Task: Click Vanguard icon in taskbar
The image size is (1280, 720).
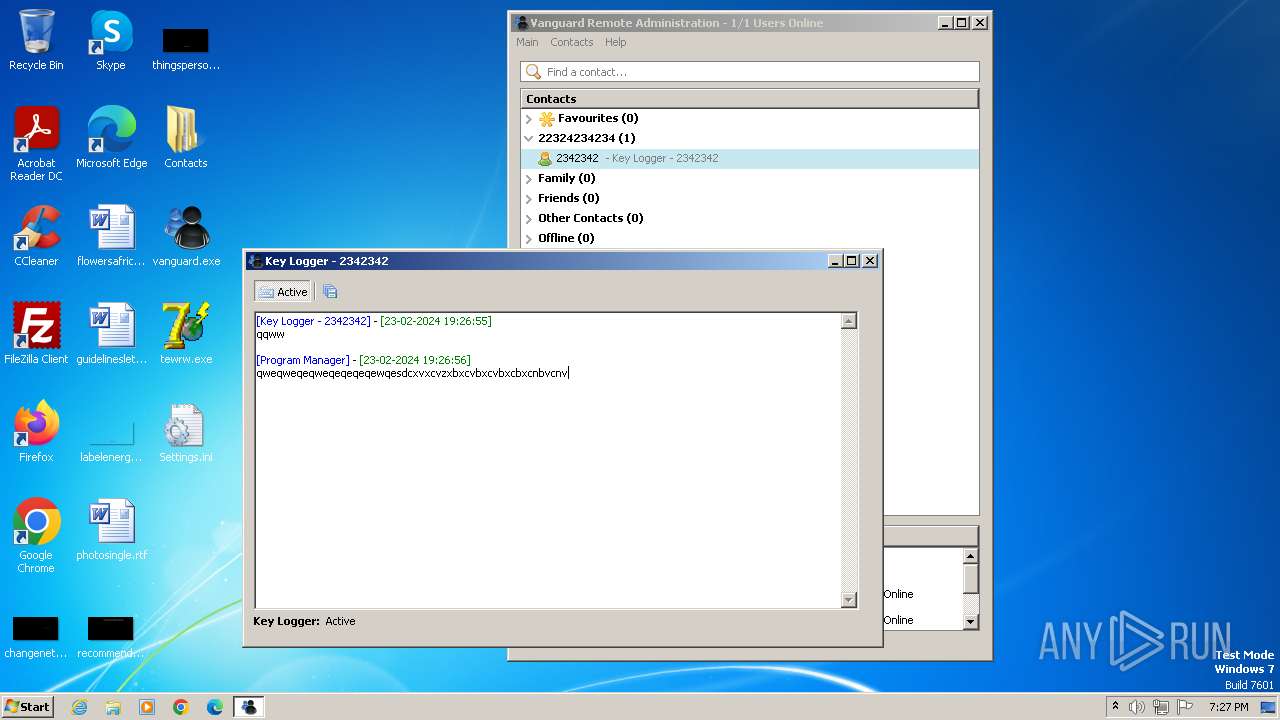Action: [x=249, y=707]
